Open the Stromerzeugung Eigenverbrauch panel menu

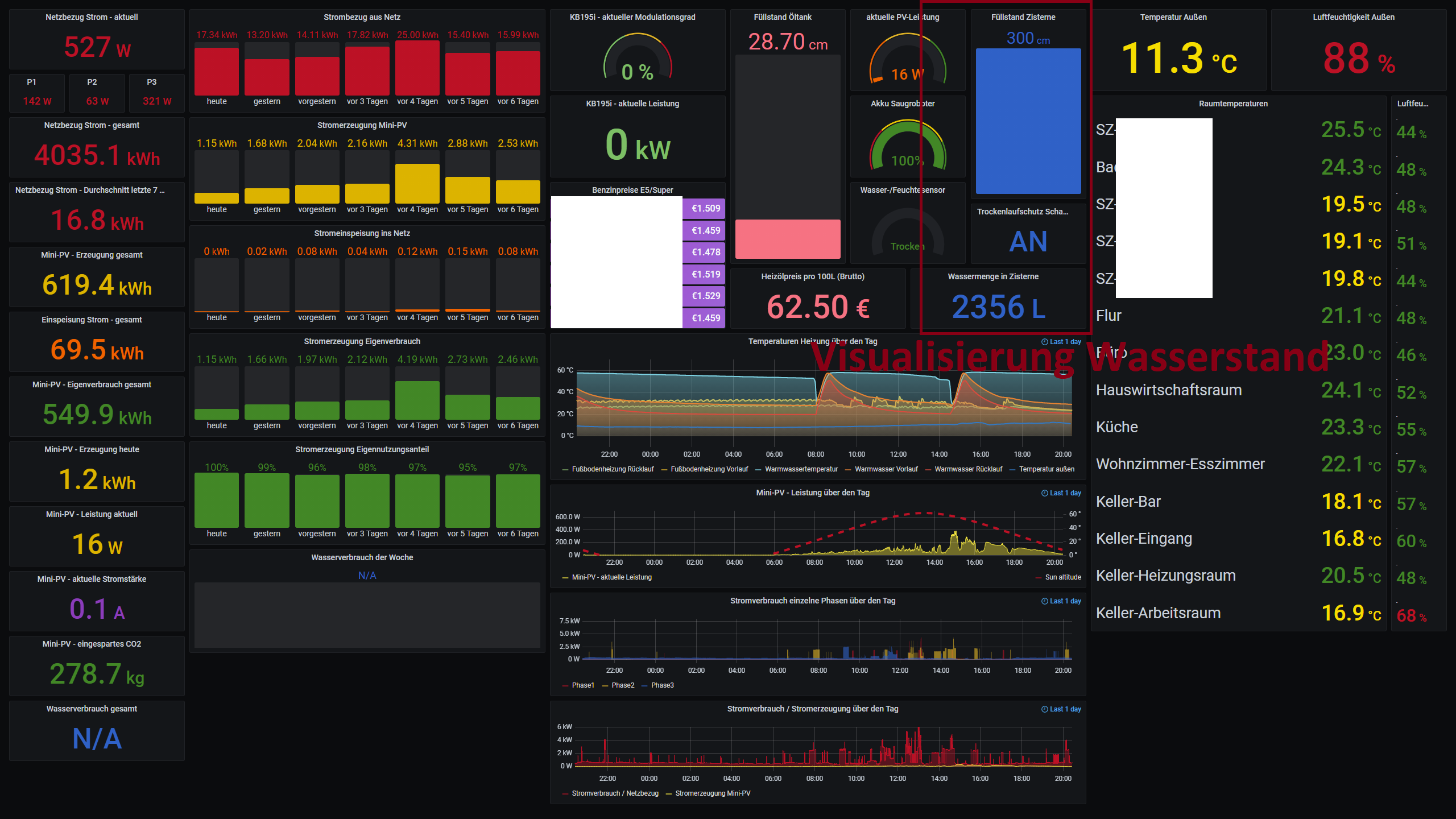(x=362, y=342)
